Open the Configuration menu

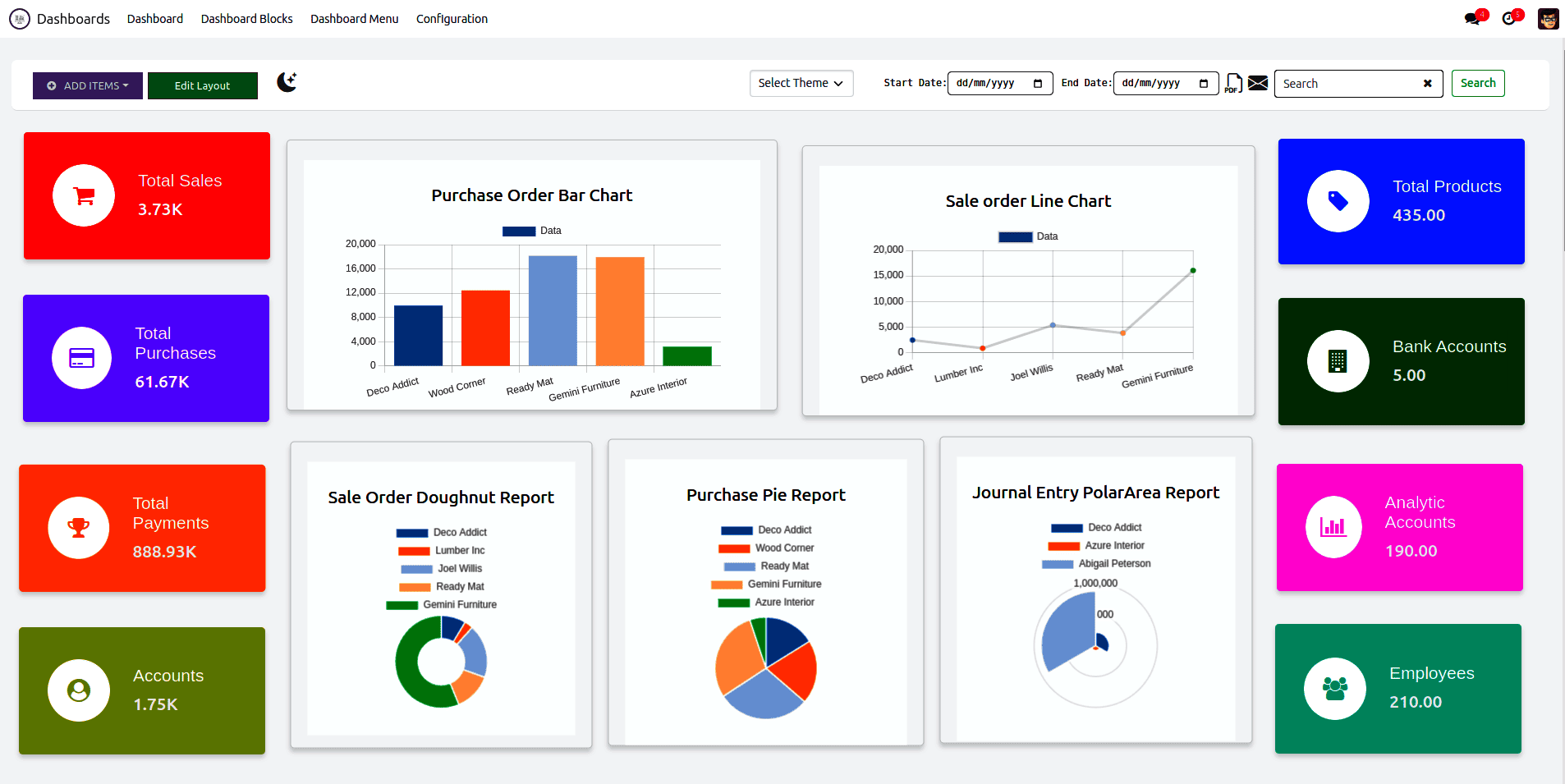click(x=452, y=18)
